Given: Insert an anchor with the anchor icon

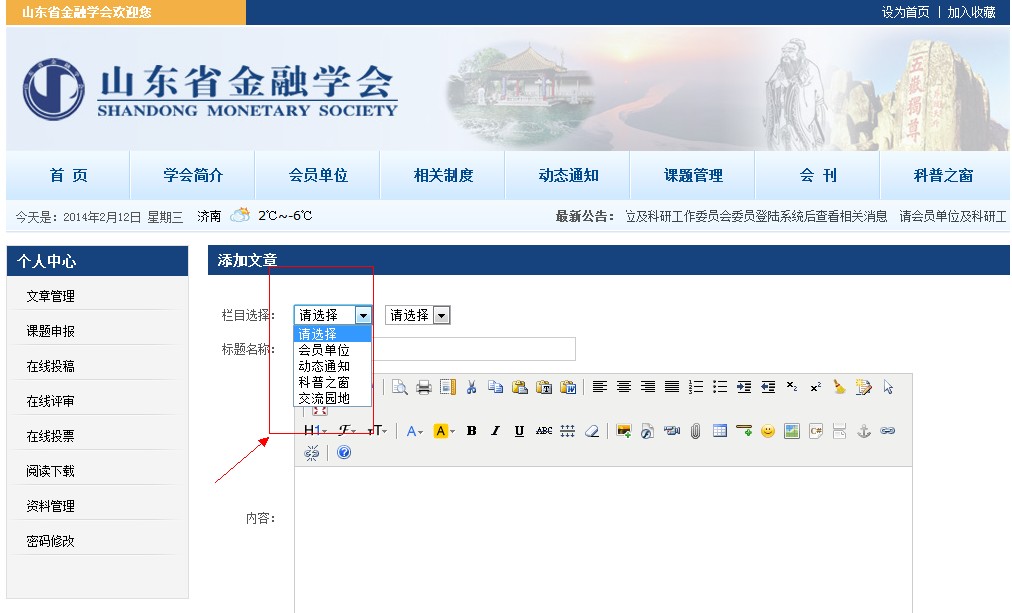Looking at the screenshot, I should tap(864, 431).
